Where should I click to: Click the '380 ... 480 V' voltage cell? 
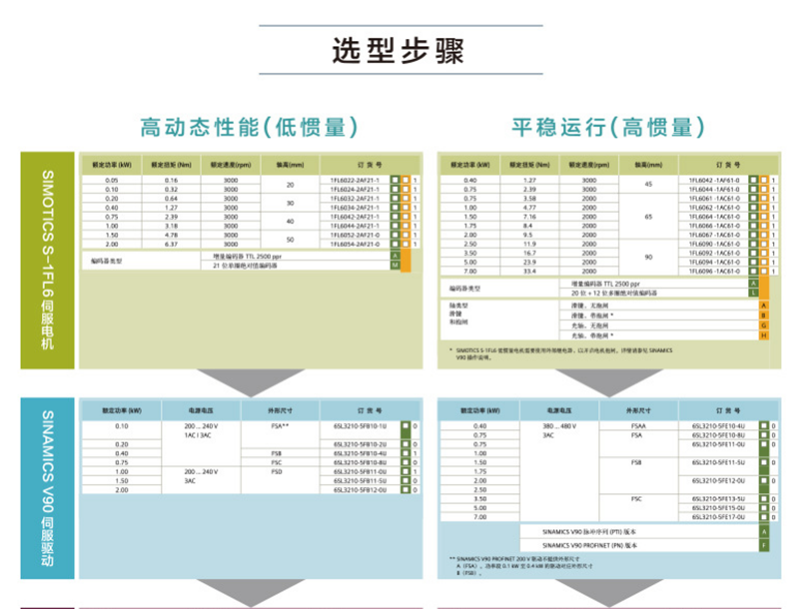[x=559, y=426]
